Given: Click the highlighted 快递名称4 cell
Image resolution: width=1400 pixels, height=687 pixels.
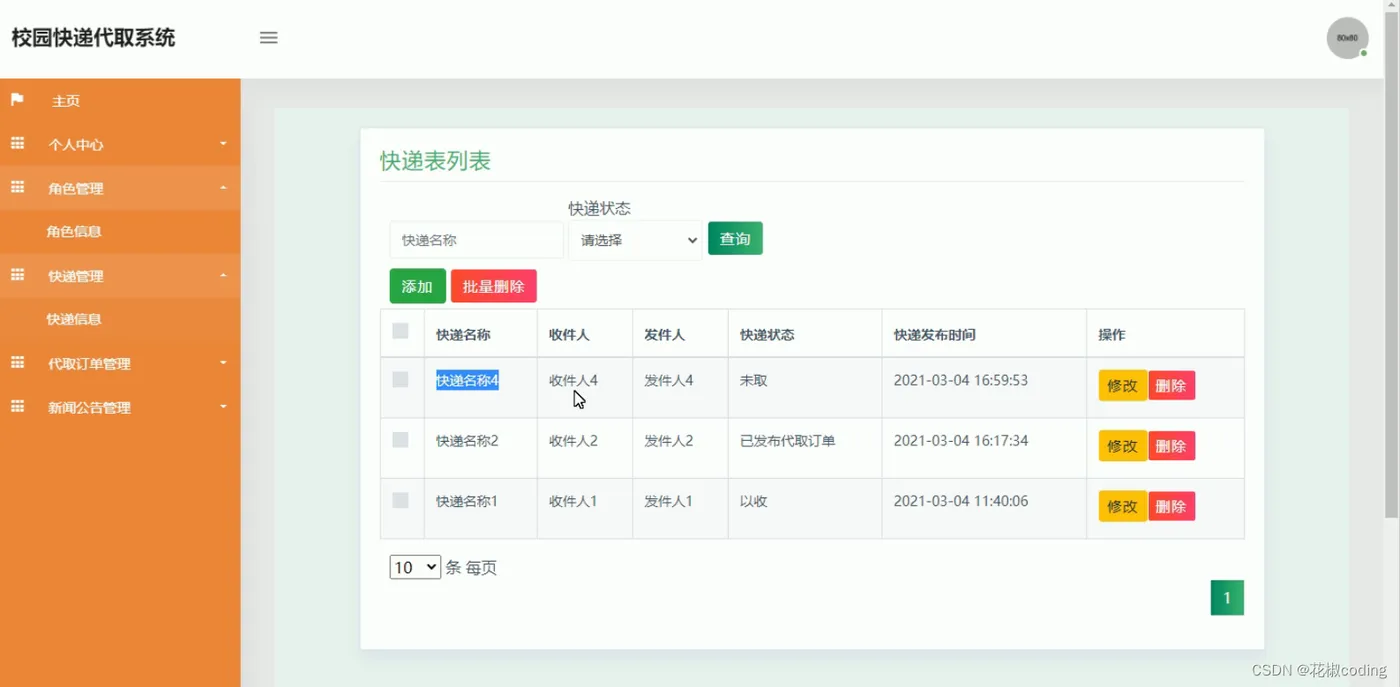Looking at the screenshot, I should (x=467, y=380).
